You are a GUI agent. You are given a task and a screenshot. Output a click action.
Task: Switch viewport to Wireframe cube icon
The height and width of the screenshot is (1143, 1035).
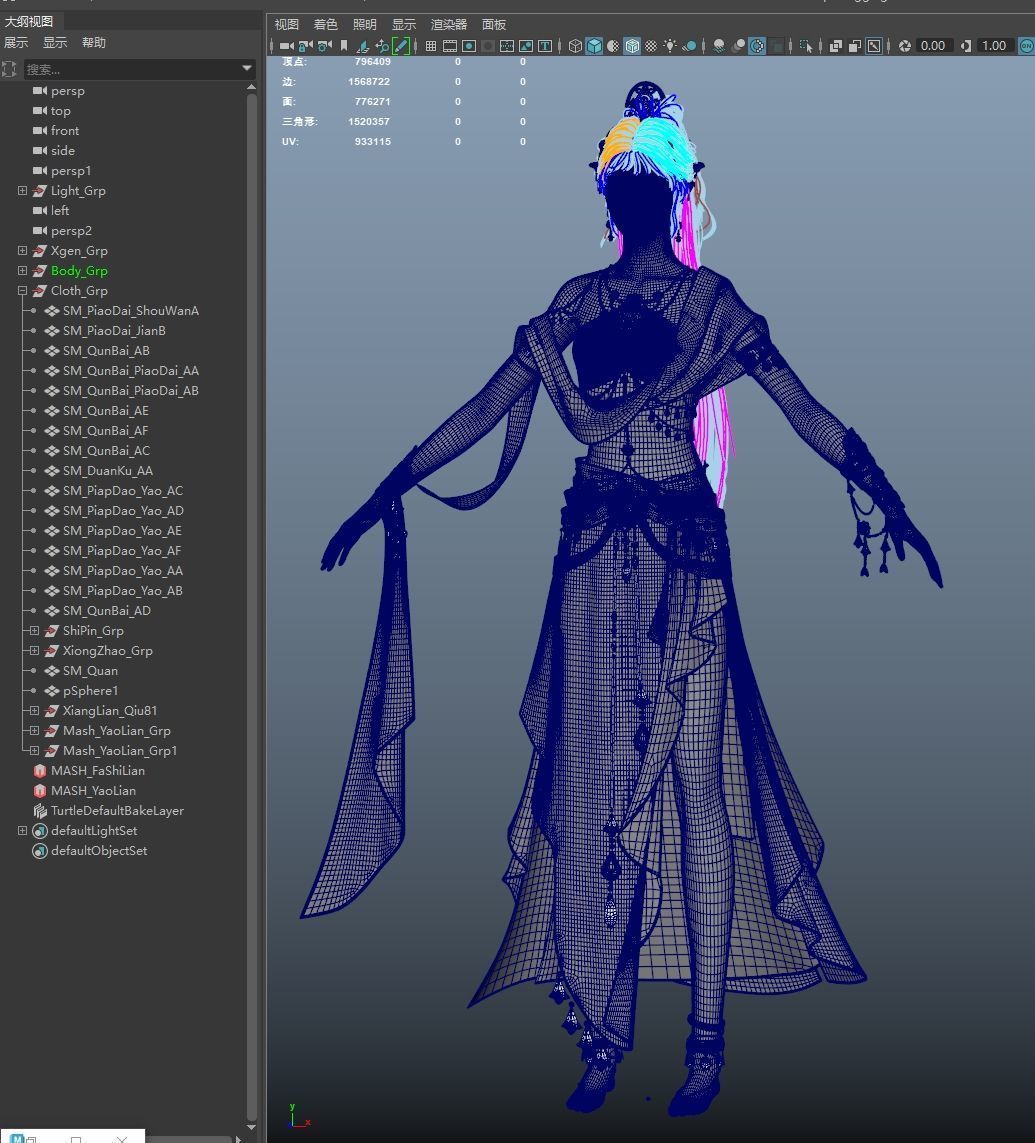click(575, 46)
